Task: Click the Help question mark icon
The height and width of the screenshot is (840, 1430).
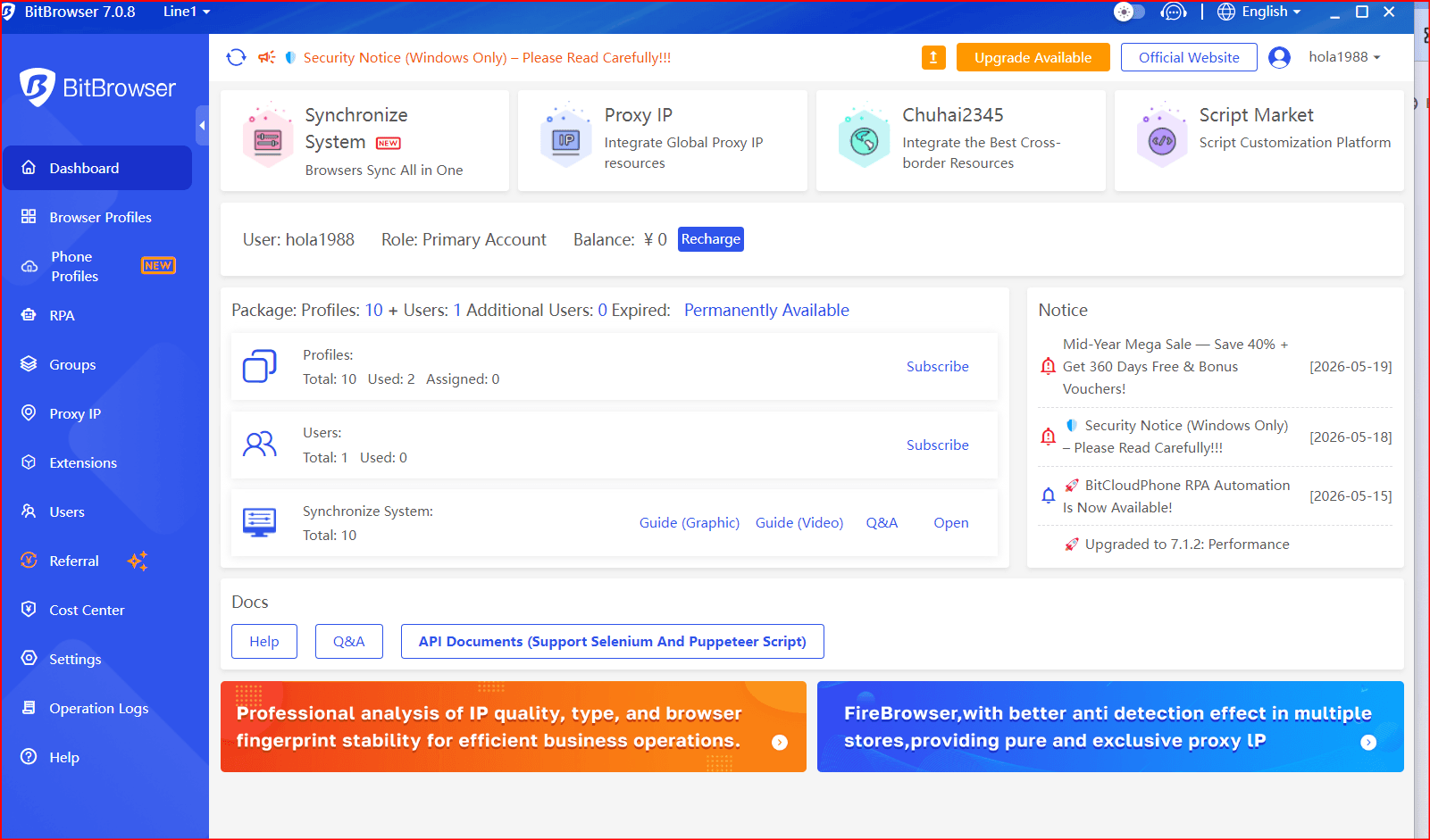Action: (29, 757)
